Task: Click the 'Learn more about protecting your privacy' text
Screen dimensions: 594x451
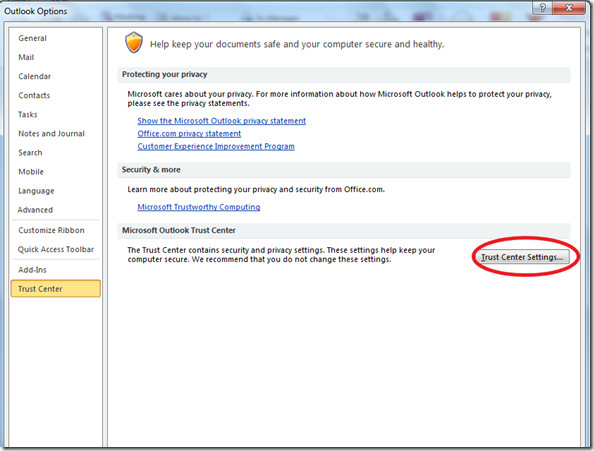Action: pos(256,189)
